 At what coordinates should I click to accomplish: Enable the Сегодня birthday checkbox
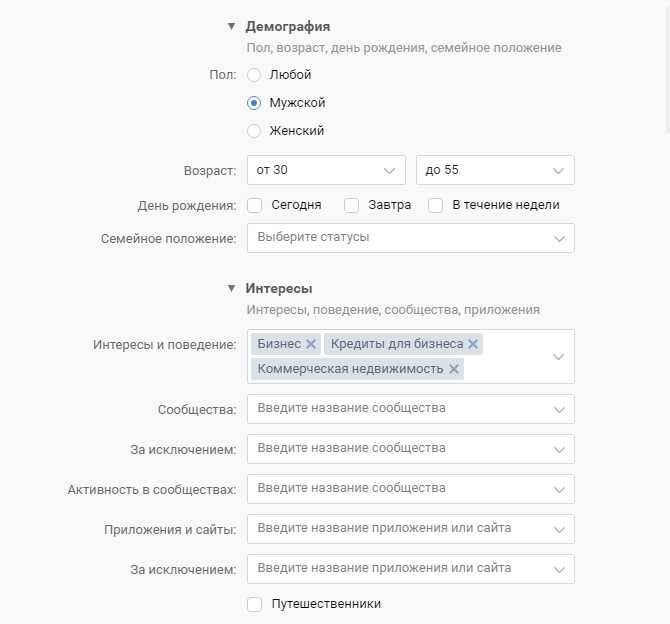(x=254, y=205)
